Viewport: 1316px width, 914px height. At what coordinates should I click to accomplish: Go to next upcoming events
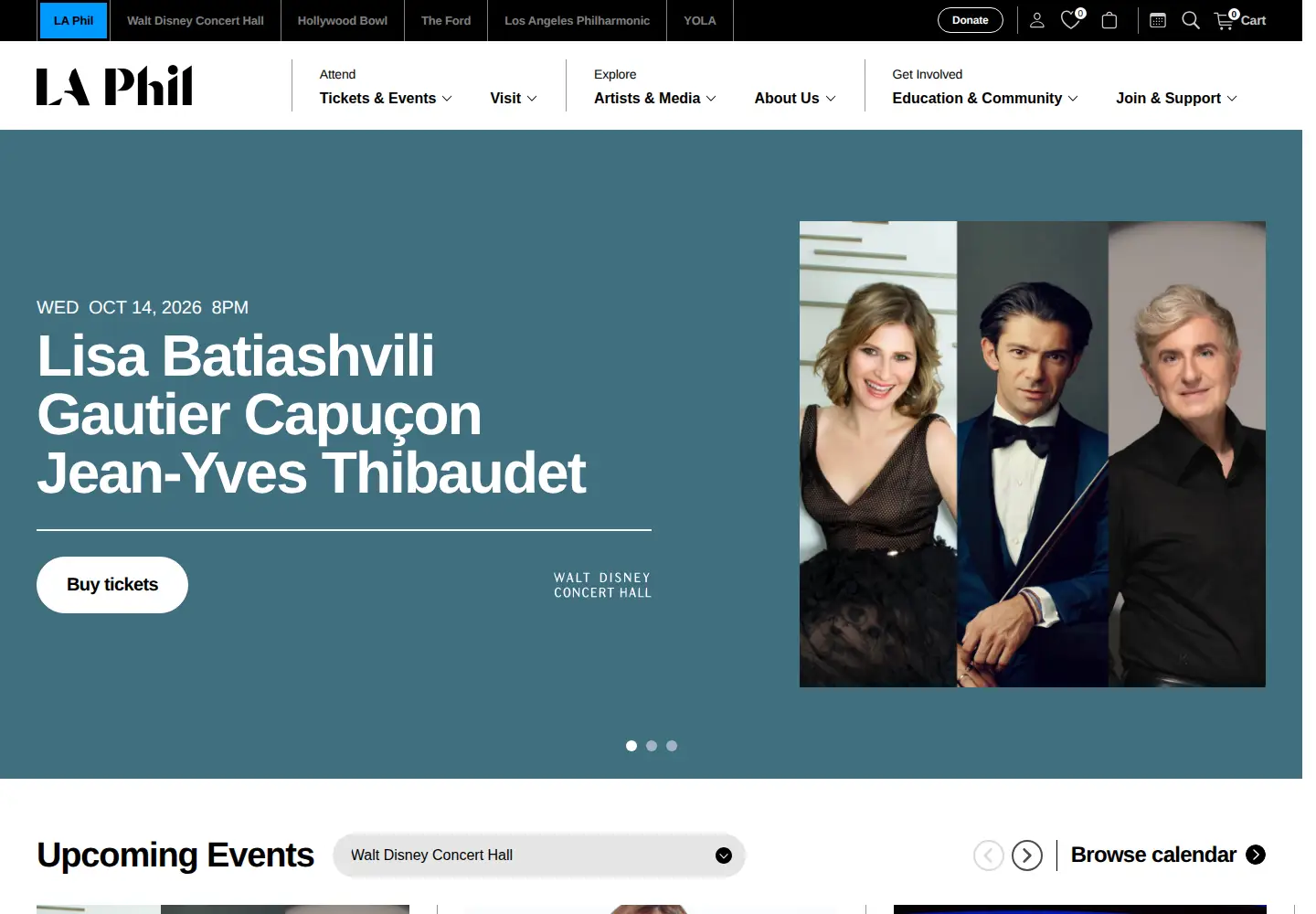(x=1027, y=856)
